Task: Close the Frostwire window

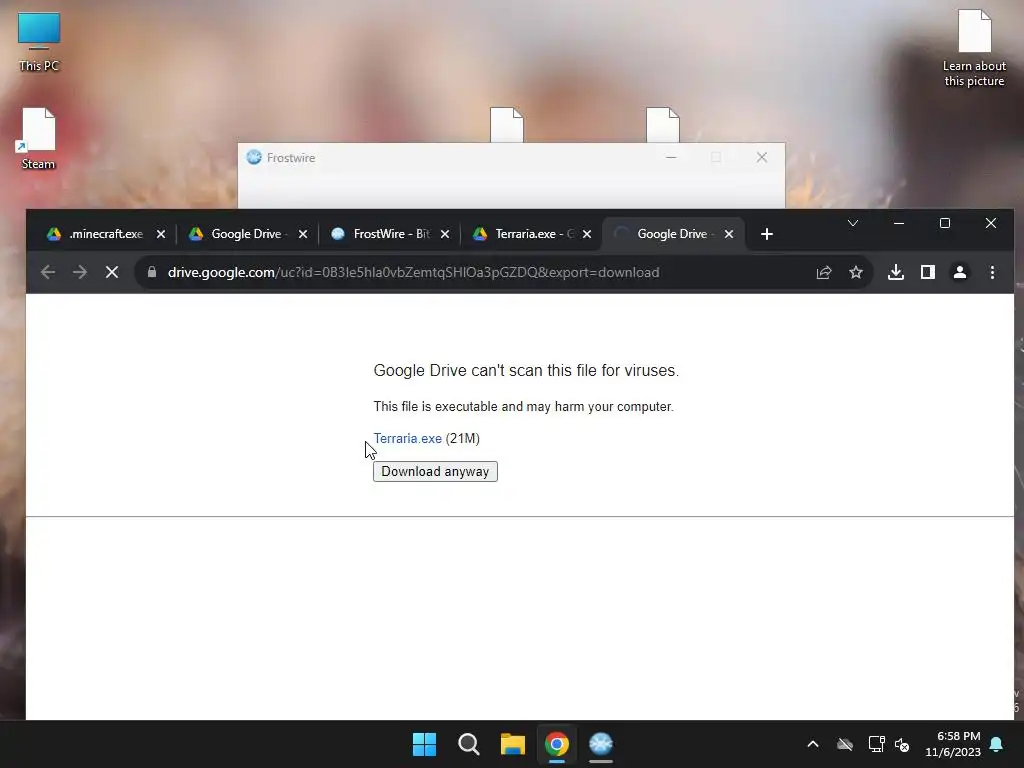Action: click(761, 157)
